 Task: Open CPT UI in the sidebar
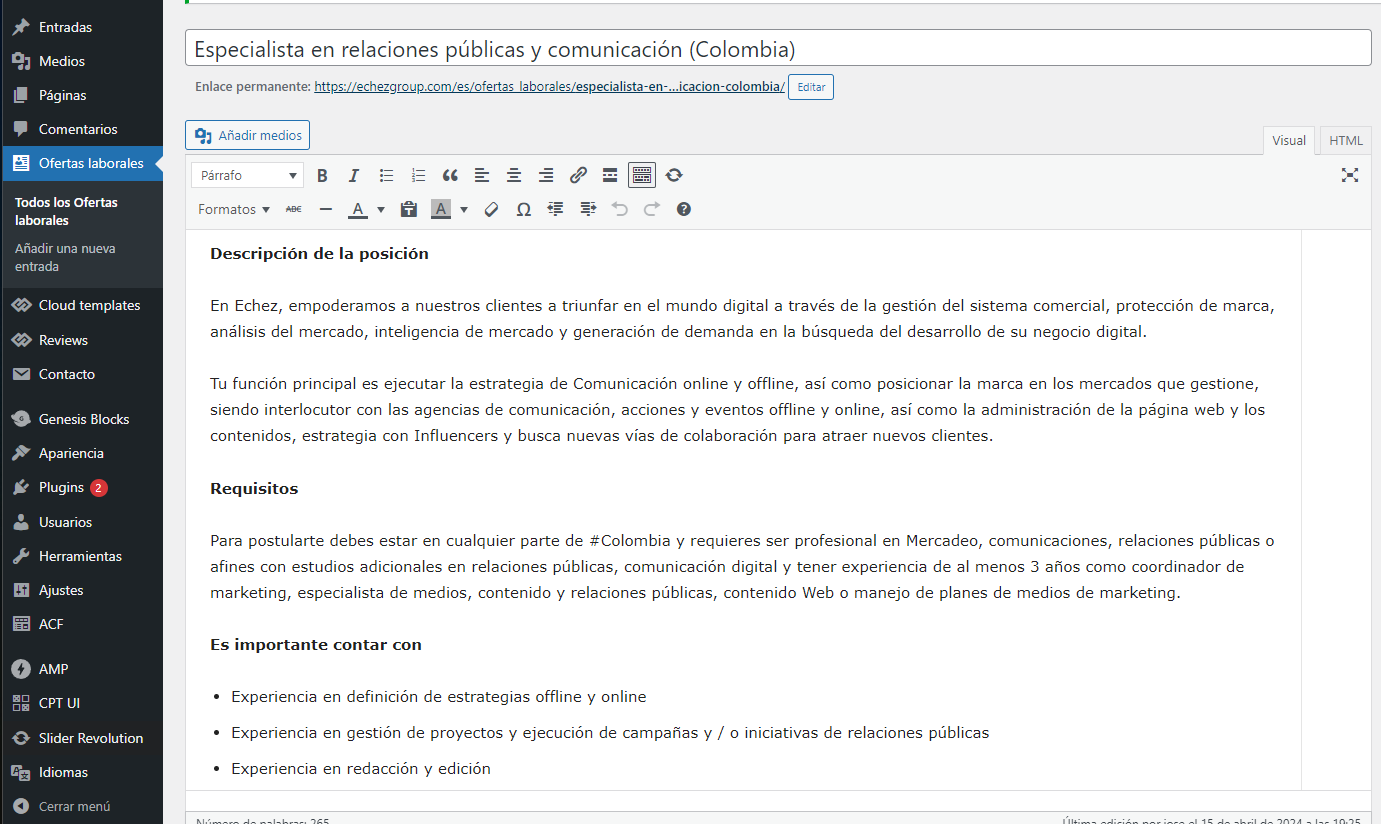pyautogui.click(x=81, y=703)
